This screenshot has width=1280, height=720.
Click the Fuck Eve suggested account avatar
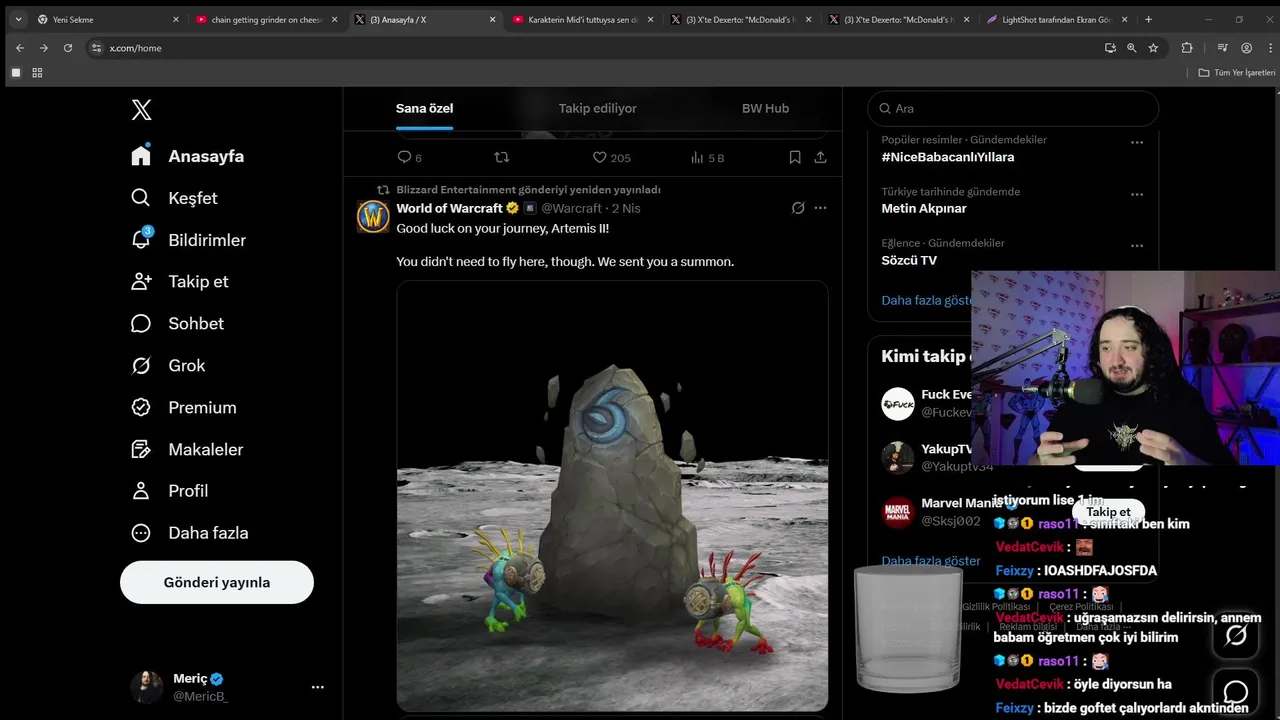pos(897,403)
